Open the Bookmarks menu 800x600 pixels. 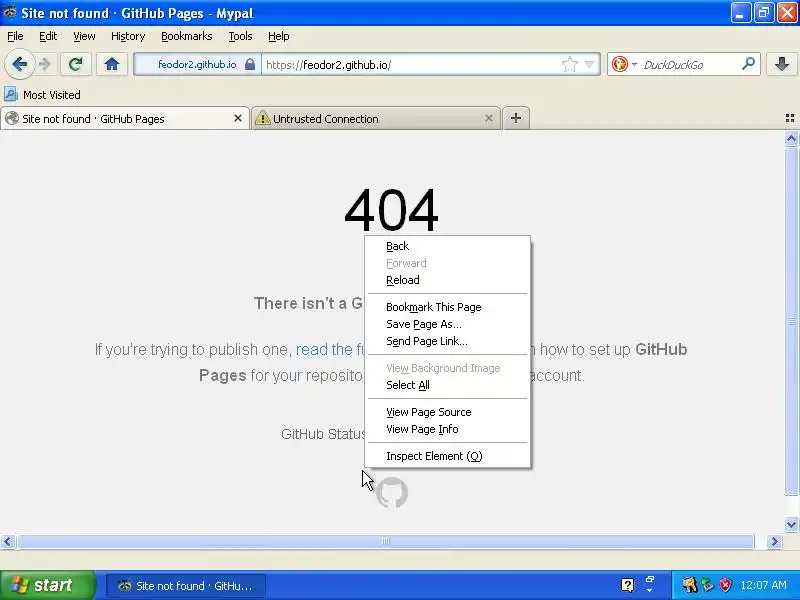[187, 36]
